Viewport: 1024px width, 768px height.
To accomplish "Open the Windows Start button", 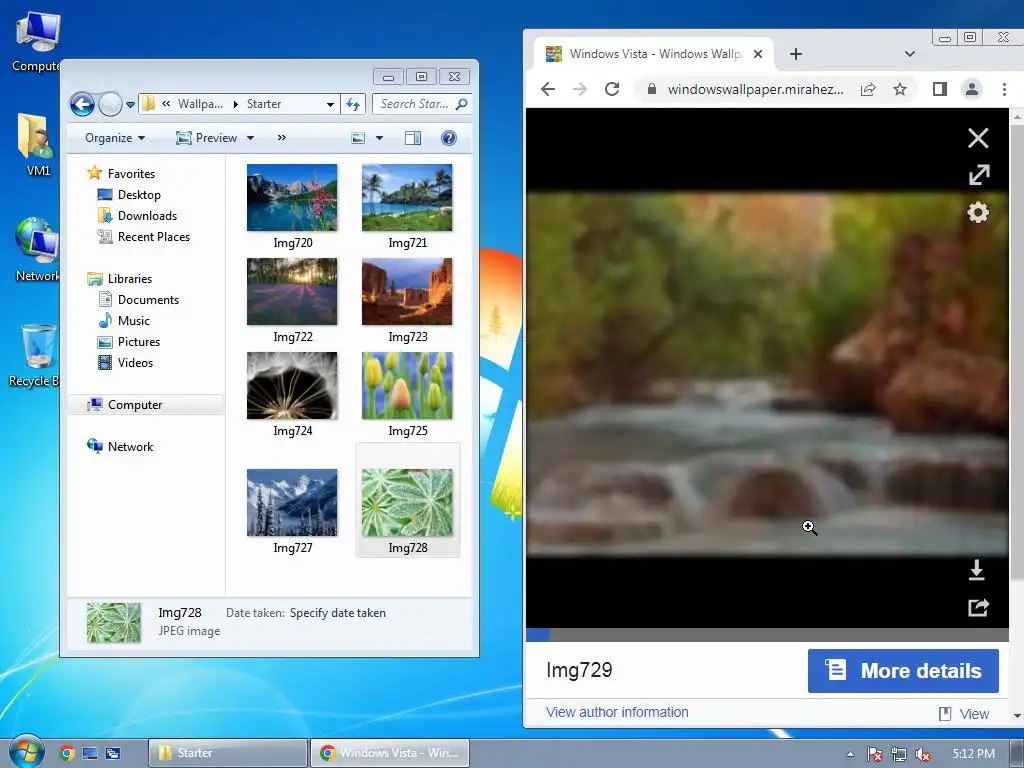I will (25, 751).
